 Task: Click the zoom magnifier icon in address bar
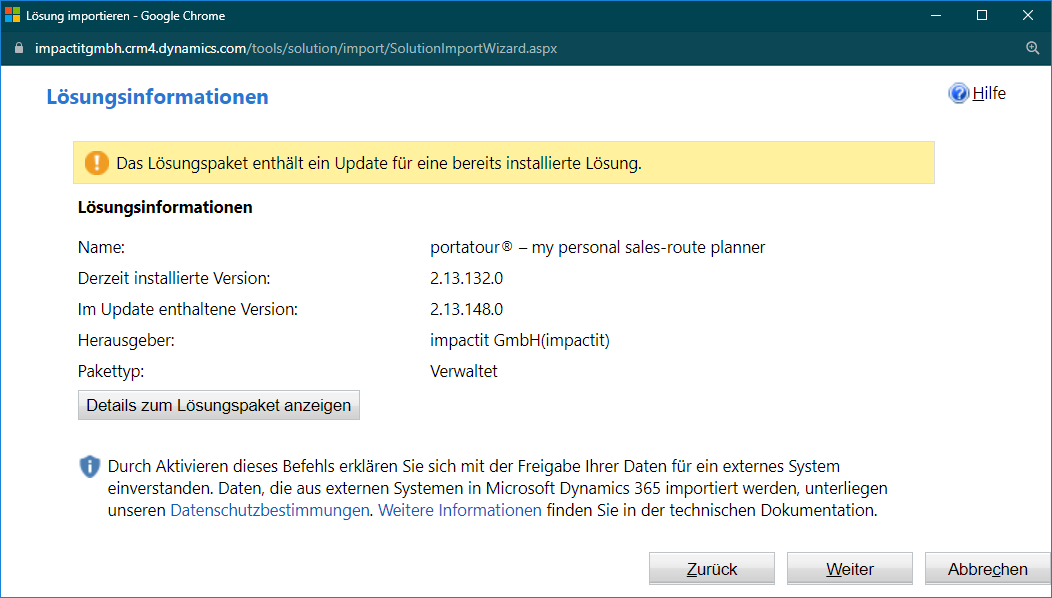(1033, 48)
